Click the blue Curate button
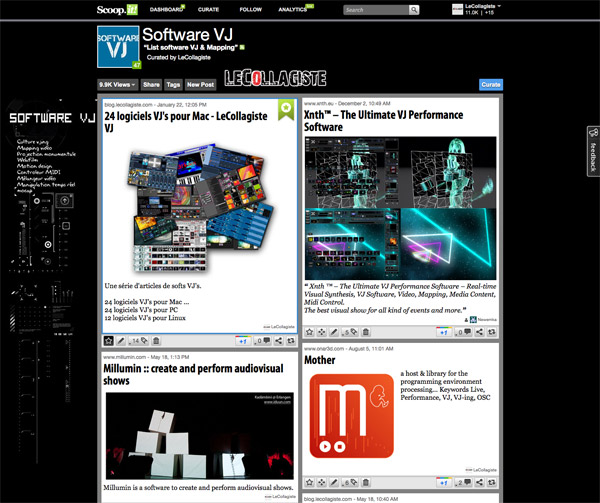 (x=491, y=85)
